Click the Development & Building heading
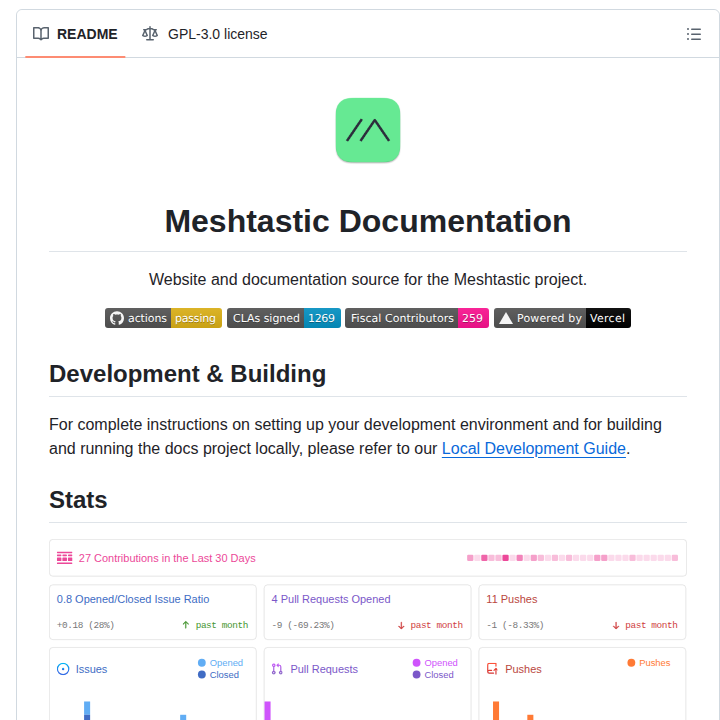The height and width of the screenshot is (720, 720). 187,373
